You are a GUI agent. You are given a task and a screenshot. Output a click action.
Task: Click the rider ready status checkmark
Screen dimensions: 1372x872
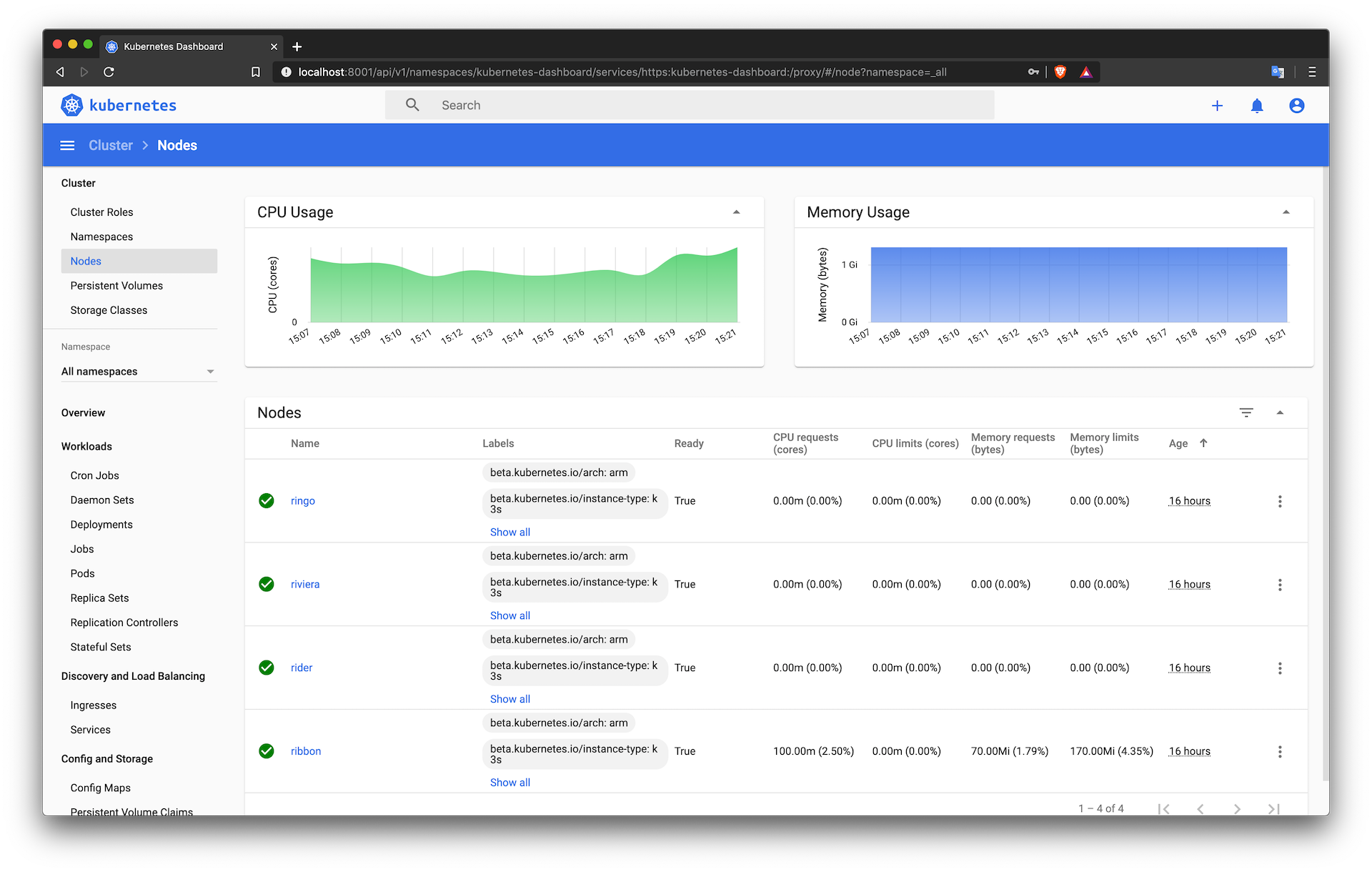click(267, 668)
